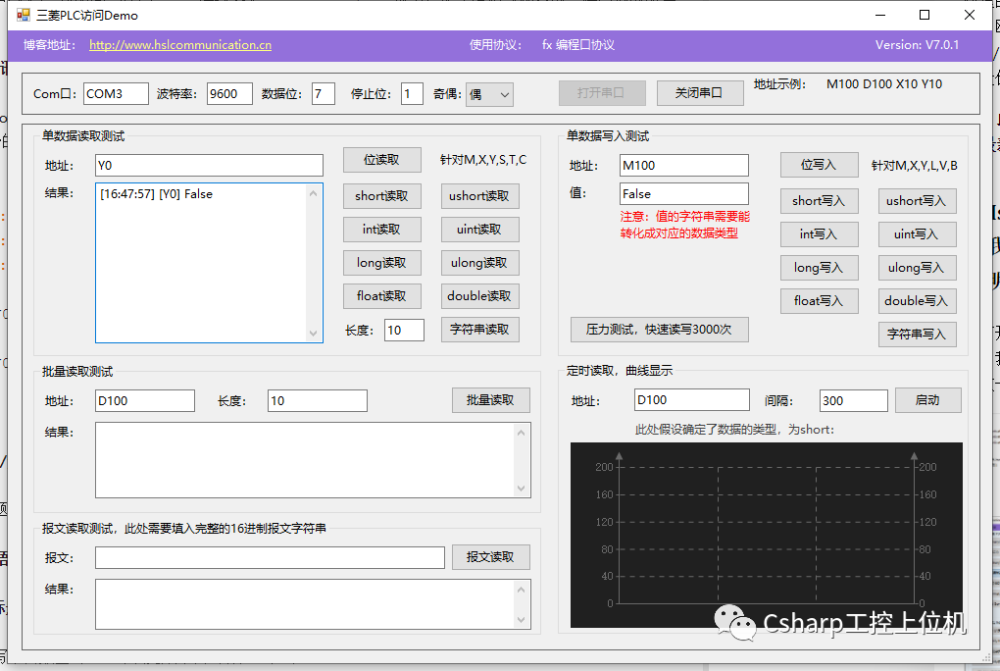Click the write value field containing False

(684, 194)
